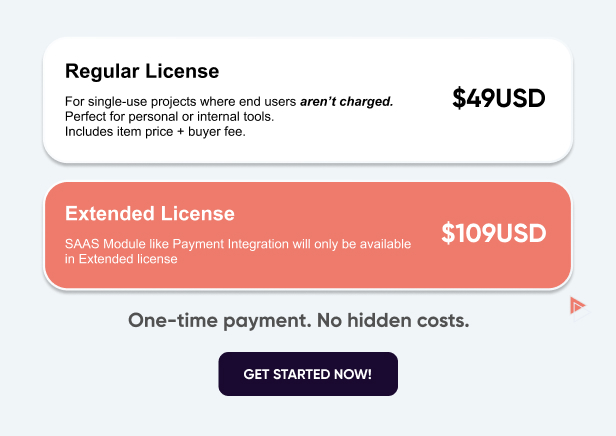The image size is (616, 436).
Task: Click the red play arrow icon
Action: tap(578, 305)
